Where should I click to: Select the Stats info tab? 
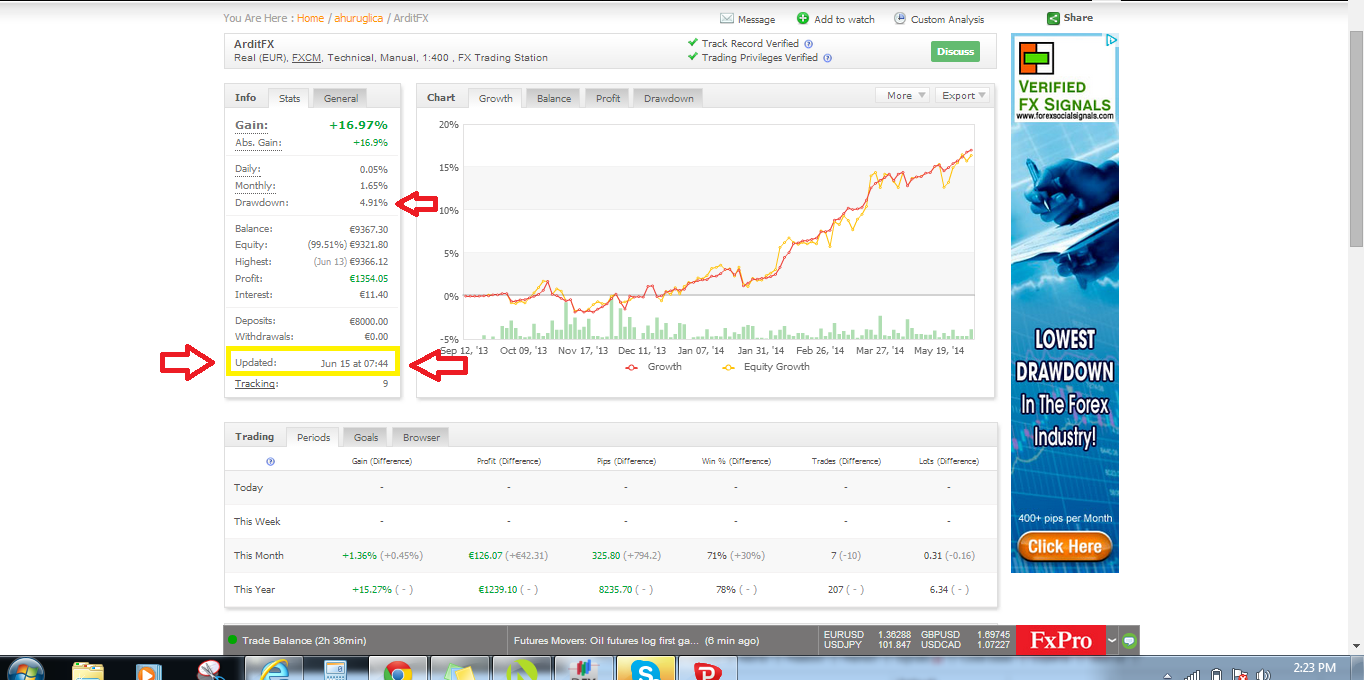point(289,98)
